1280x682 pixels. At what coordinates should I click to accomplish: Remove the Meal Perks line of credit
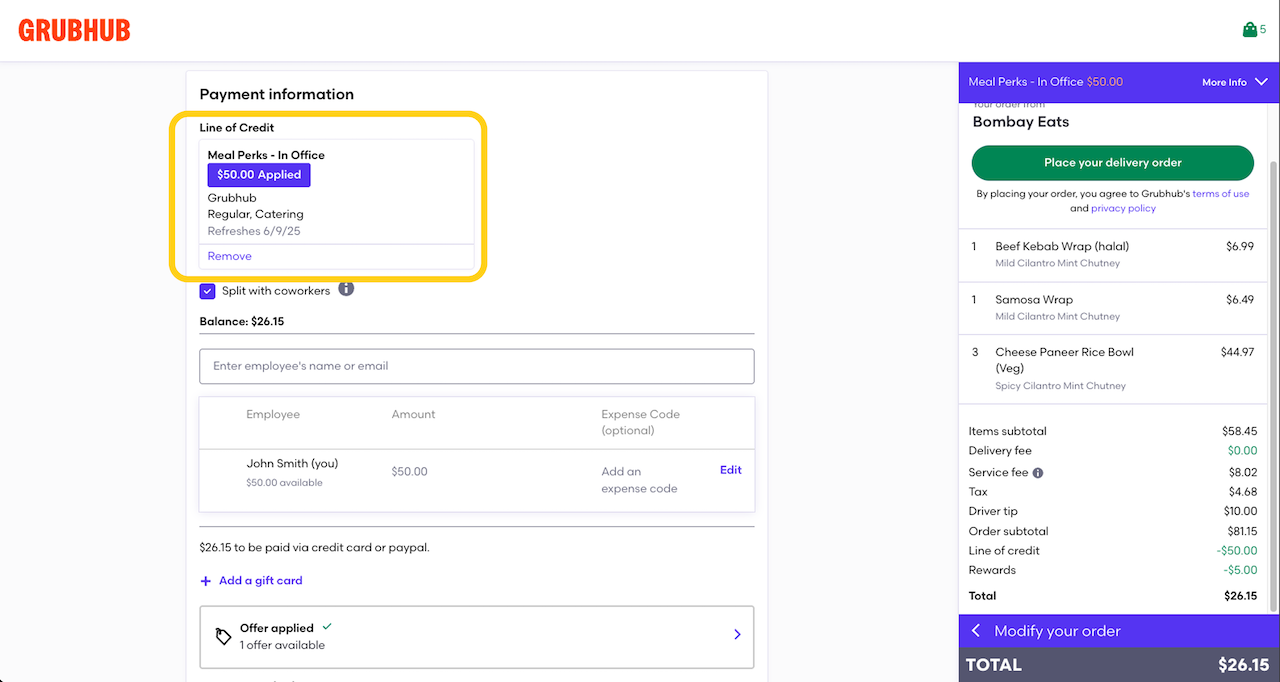[229, 256]
